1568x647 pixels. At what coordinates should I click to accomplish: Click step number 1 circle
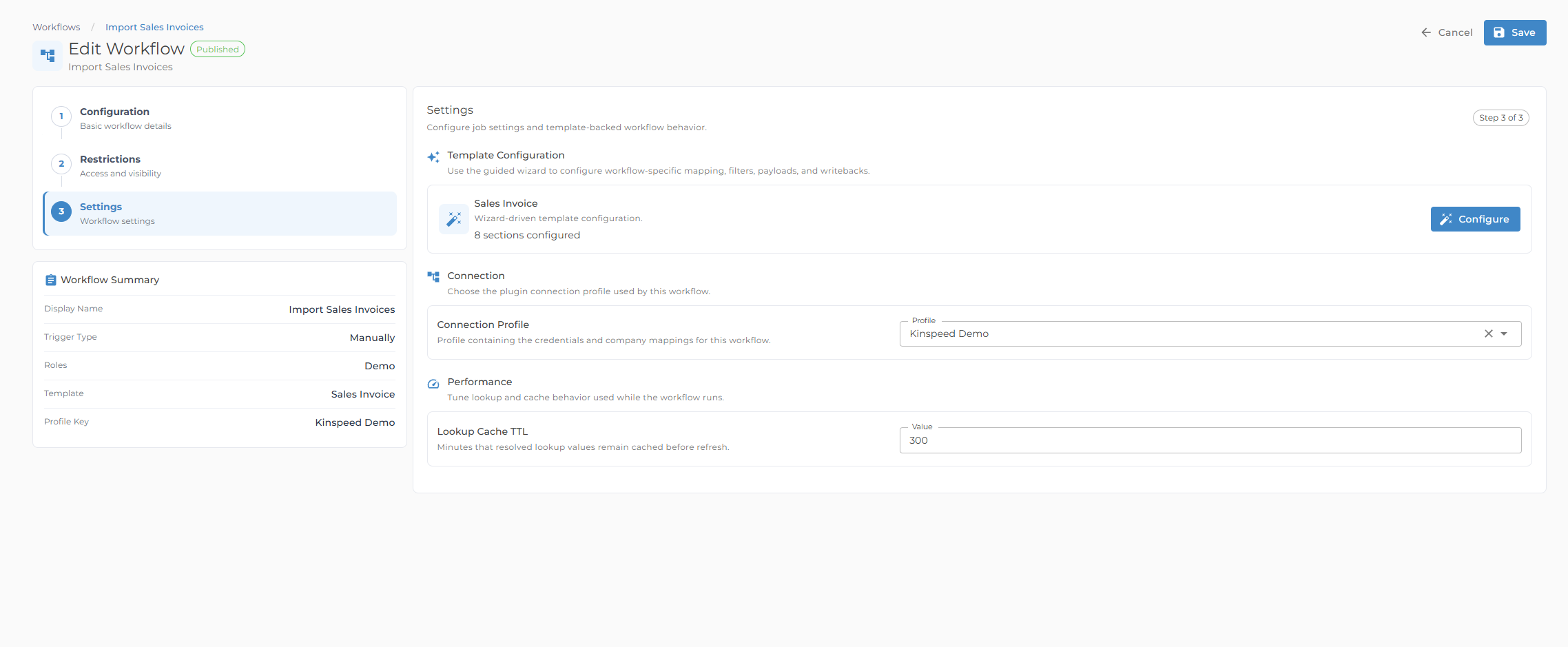pyautogui.click(x=61, y=116)
